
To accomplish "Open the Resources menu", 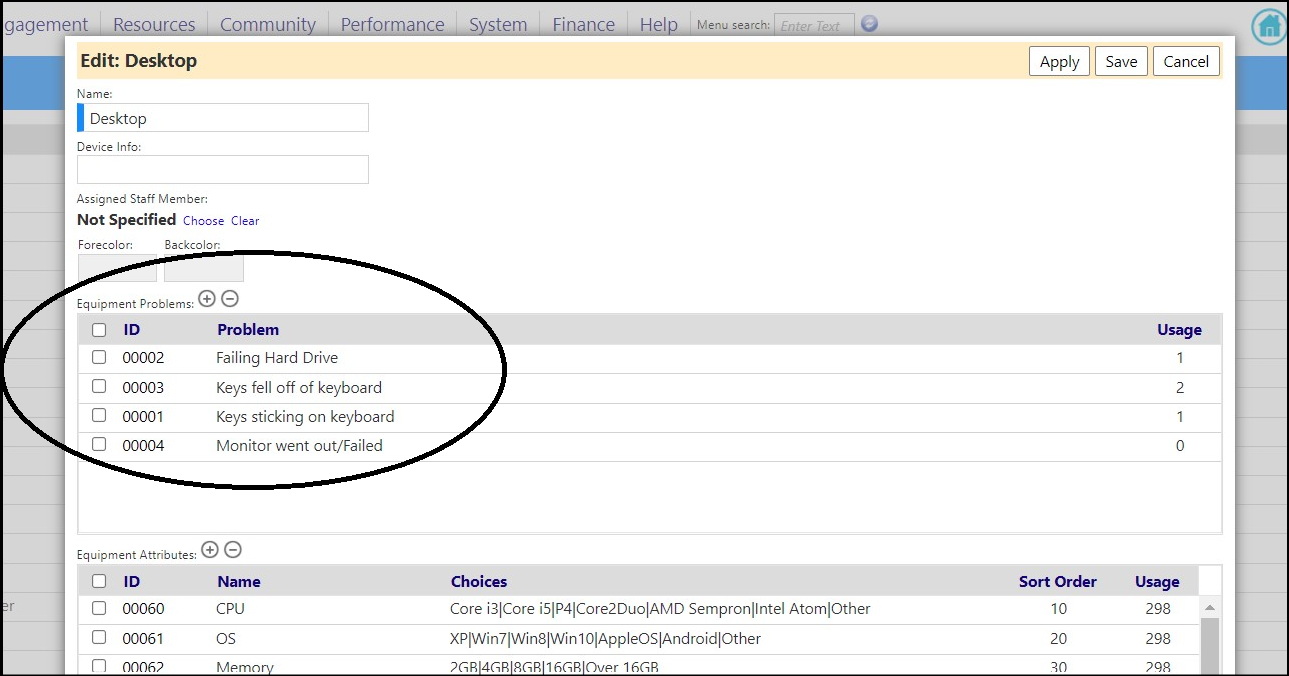I will (x=154, y=24).
